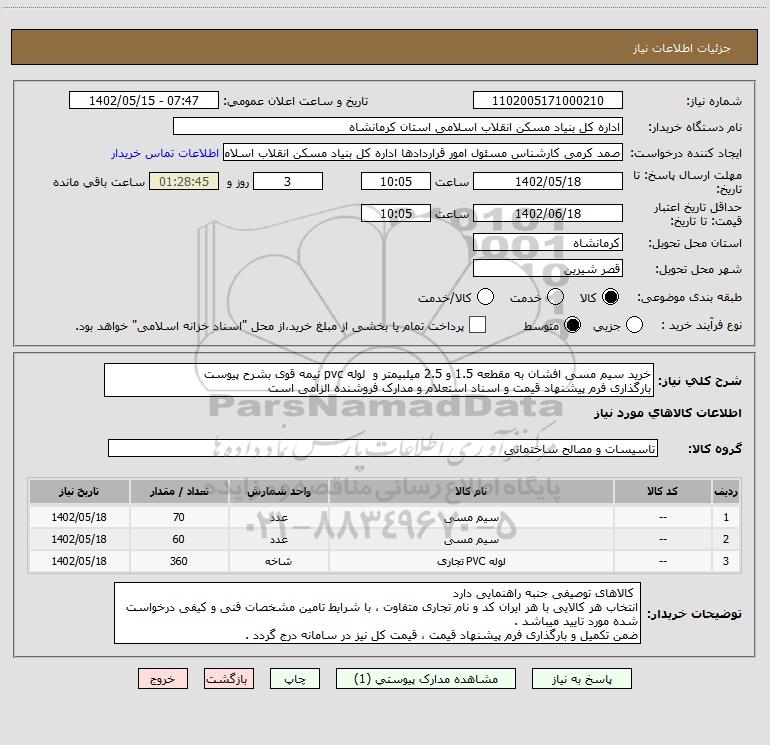Toggle the Islamic treasury payment checkbox
This screenshot has width=770, height=745.
477,325
